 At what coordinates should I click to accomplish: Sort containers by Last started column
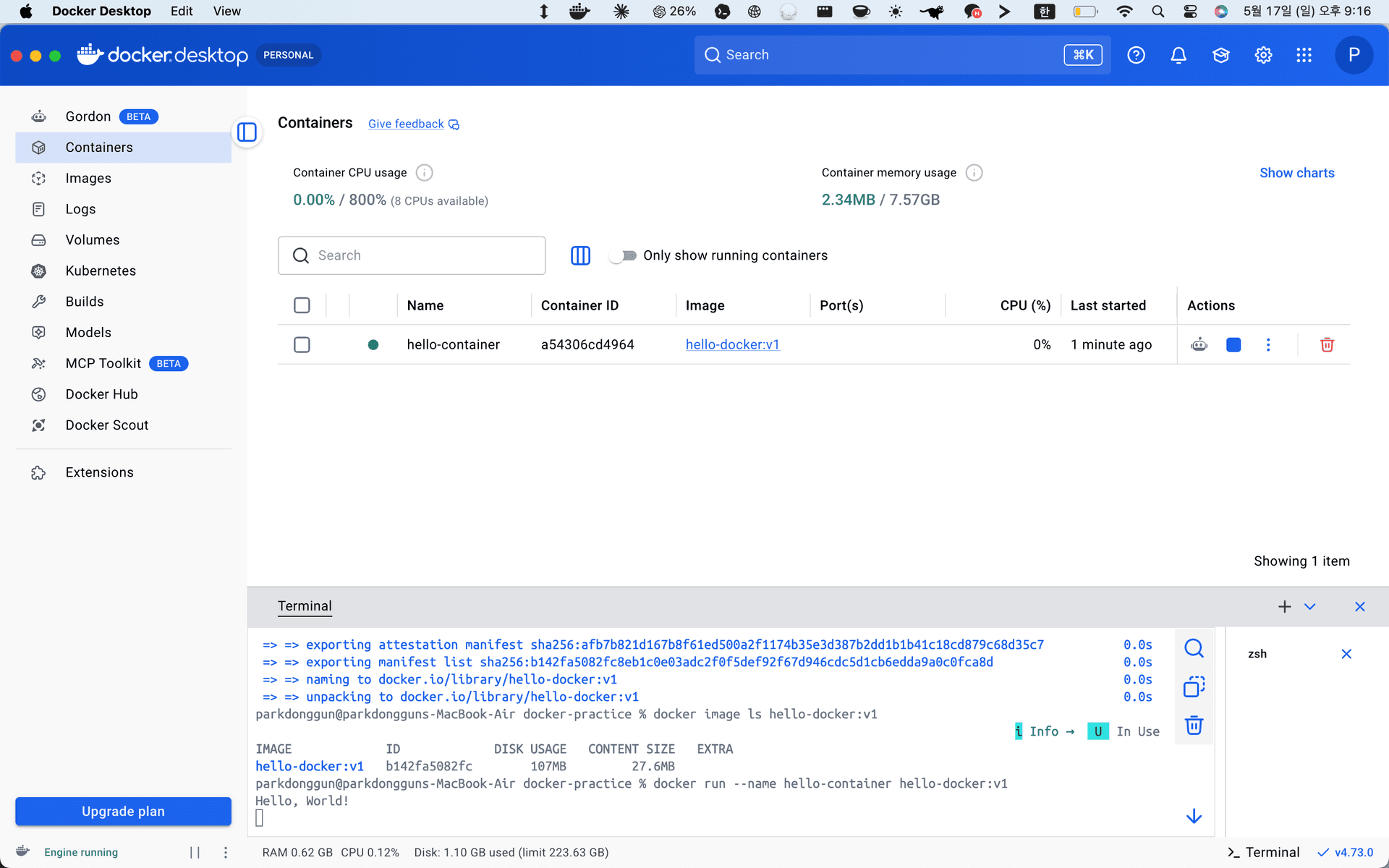tap(1108, 305)
